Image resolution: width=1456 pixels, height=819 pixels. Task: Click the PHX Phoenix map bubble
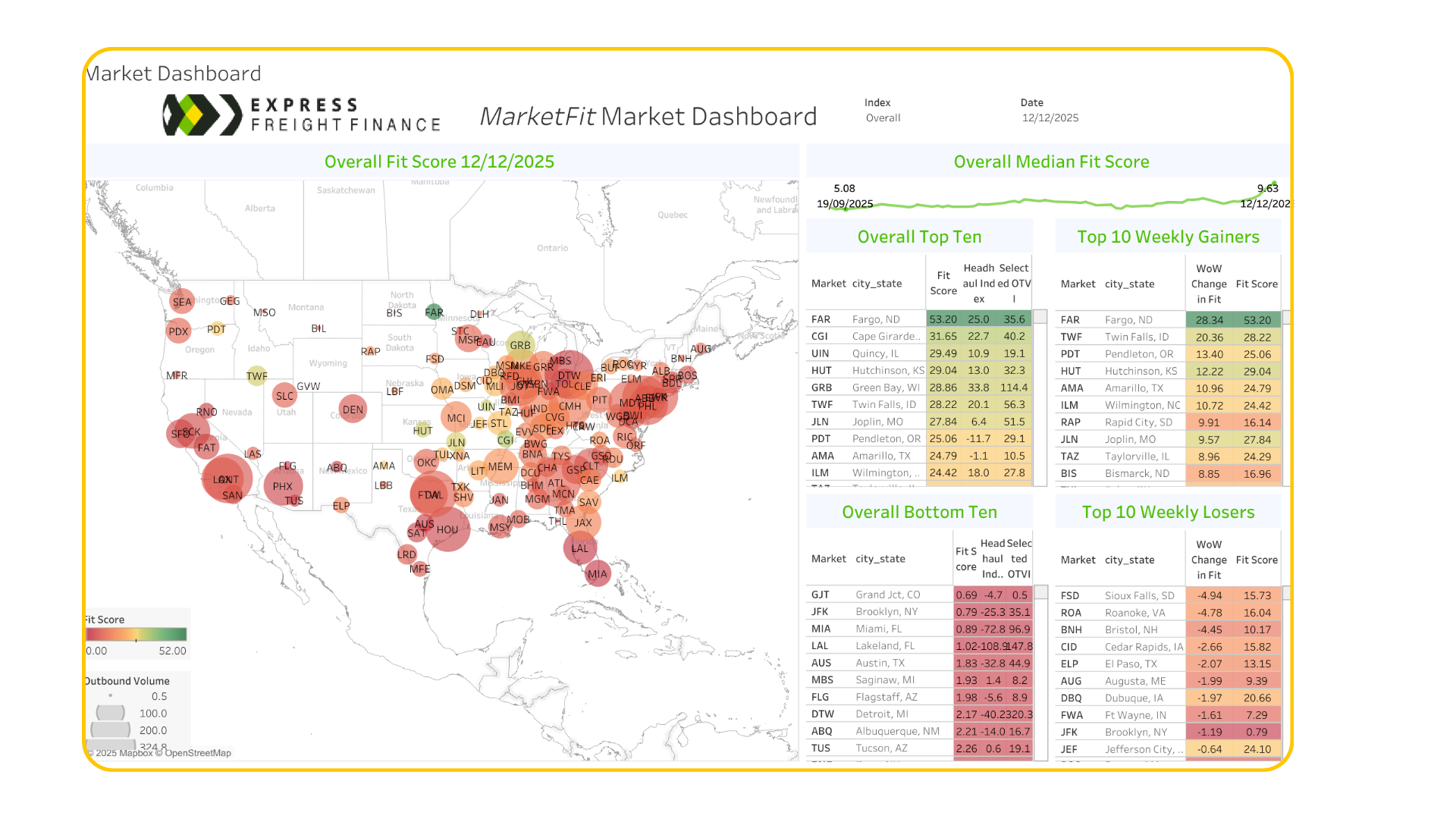coord(283,487)
